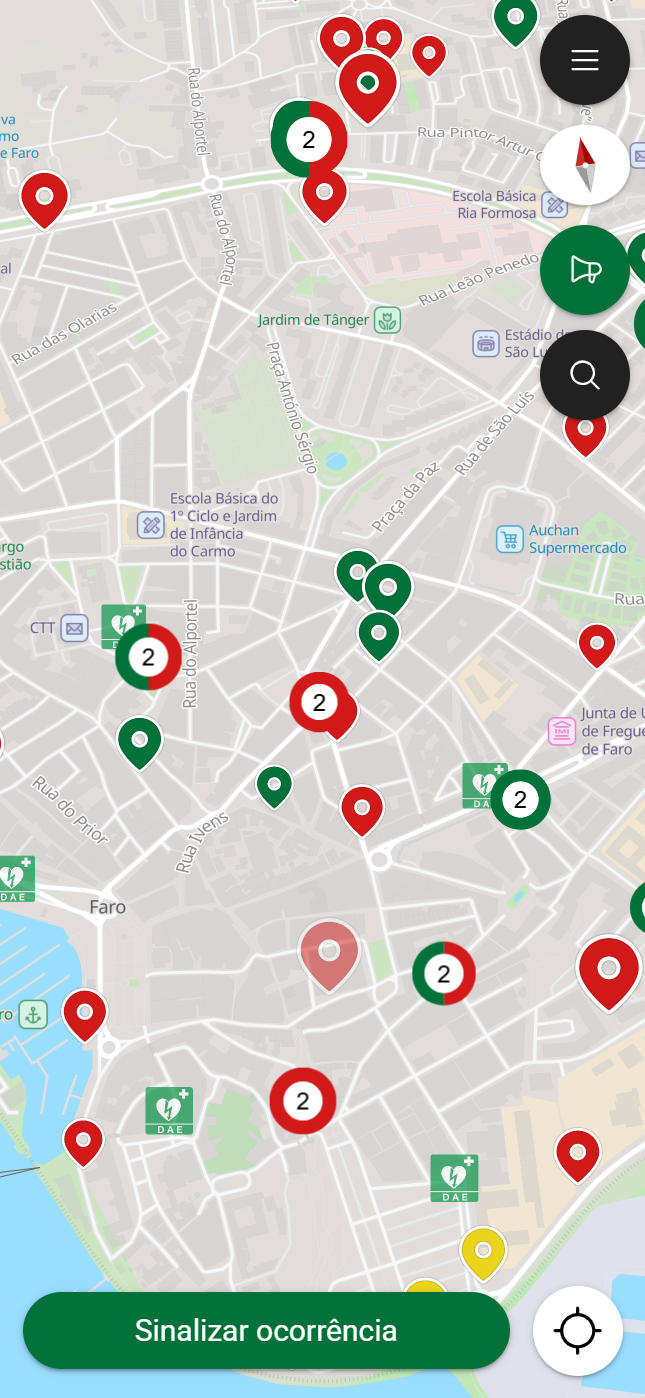Expand the red cluster of 2 near the bottom
This screenshot has width=645, height=1398.
(x=303, y=1101)
